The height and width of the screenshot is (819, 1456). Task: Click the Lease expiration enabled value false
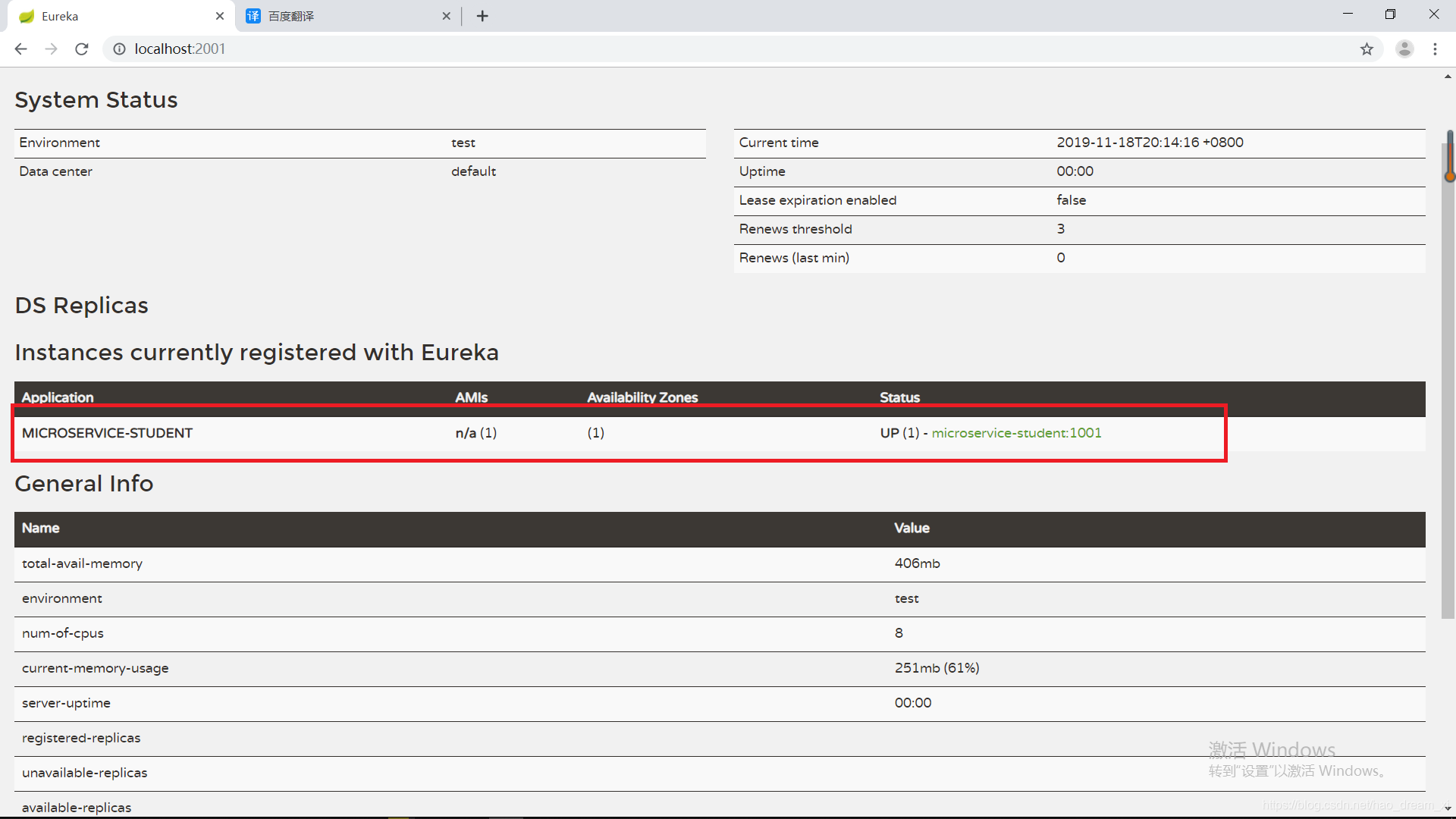tap(1071, 200)
